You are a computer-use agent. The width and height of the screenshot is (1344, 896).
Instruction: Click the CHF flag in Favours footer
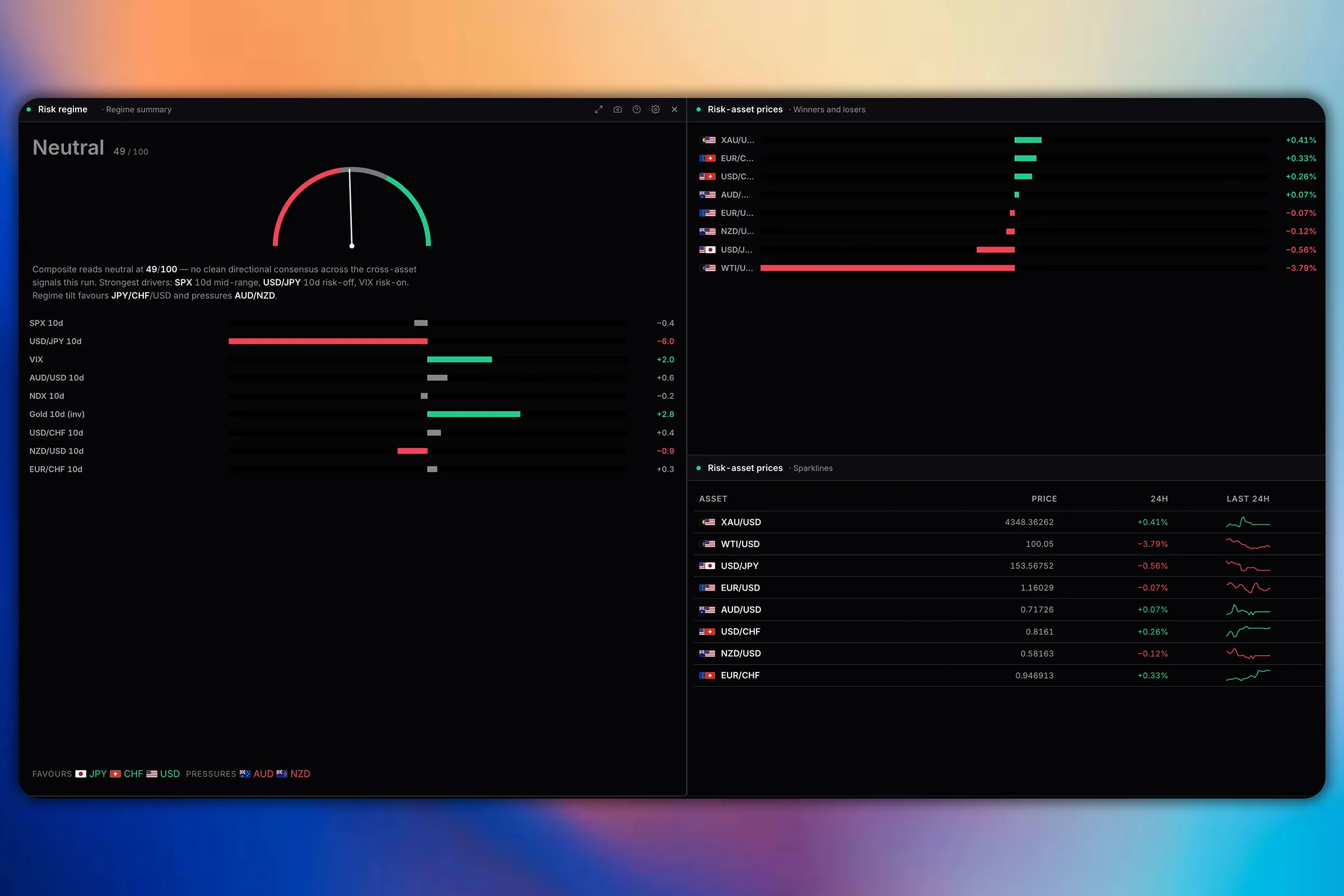pyautogui.click(x=115, y=774)
